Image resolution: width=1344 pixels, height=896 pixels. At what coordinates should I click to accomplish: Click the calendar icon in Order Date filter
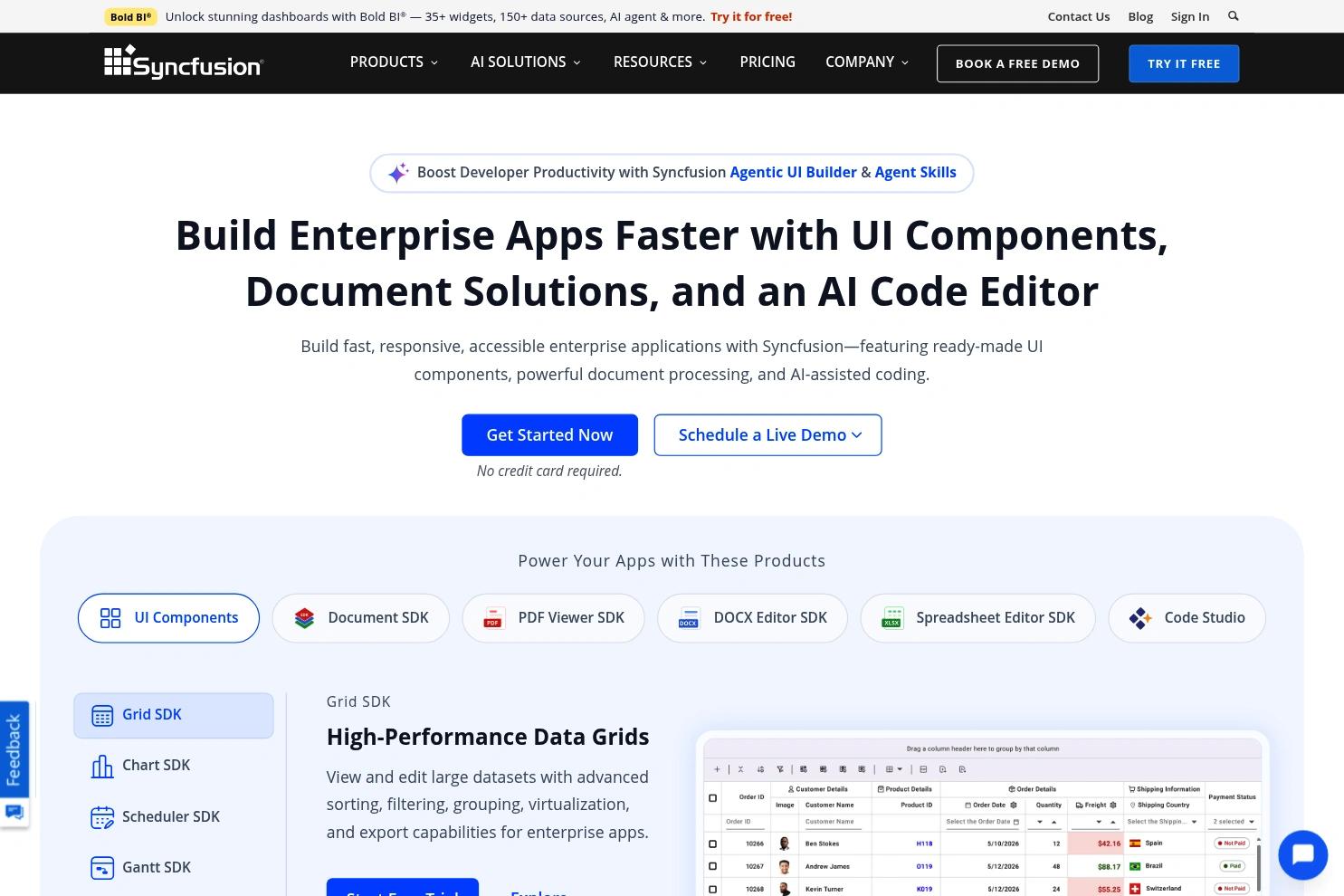tap(1016, 822)
